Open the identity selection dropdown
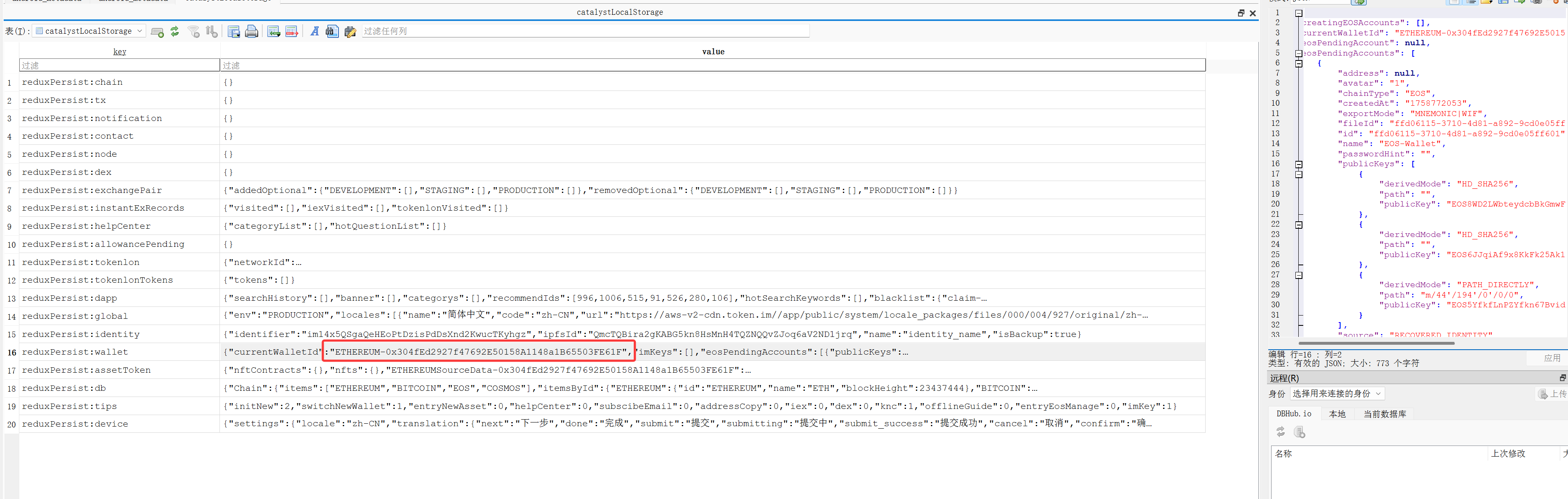1568x499 pixels. click(1337, 394)
